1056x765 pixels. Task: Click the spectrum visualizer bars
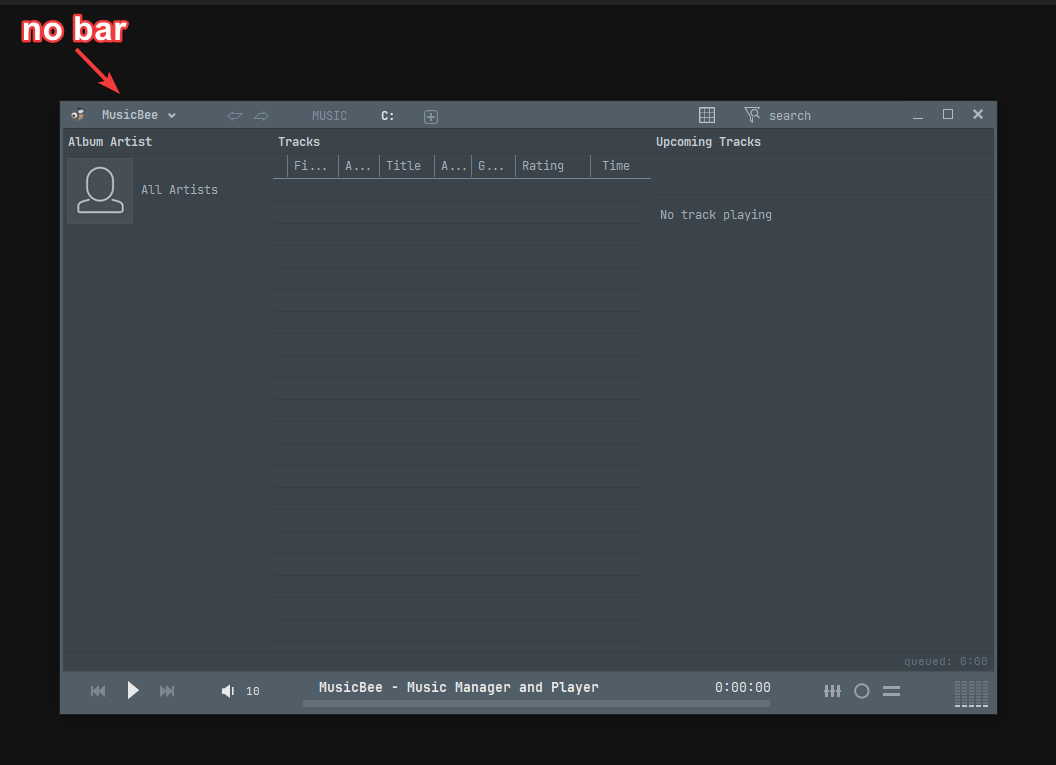click(971, 693)
